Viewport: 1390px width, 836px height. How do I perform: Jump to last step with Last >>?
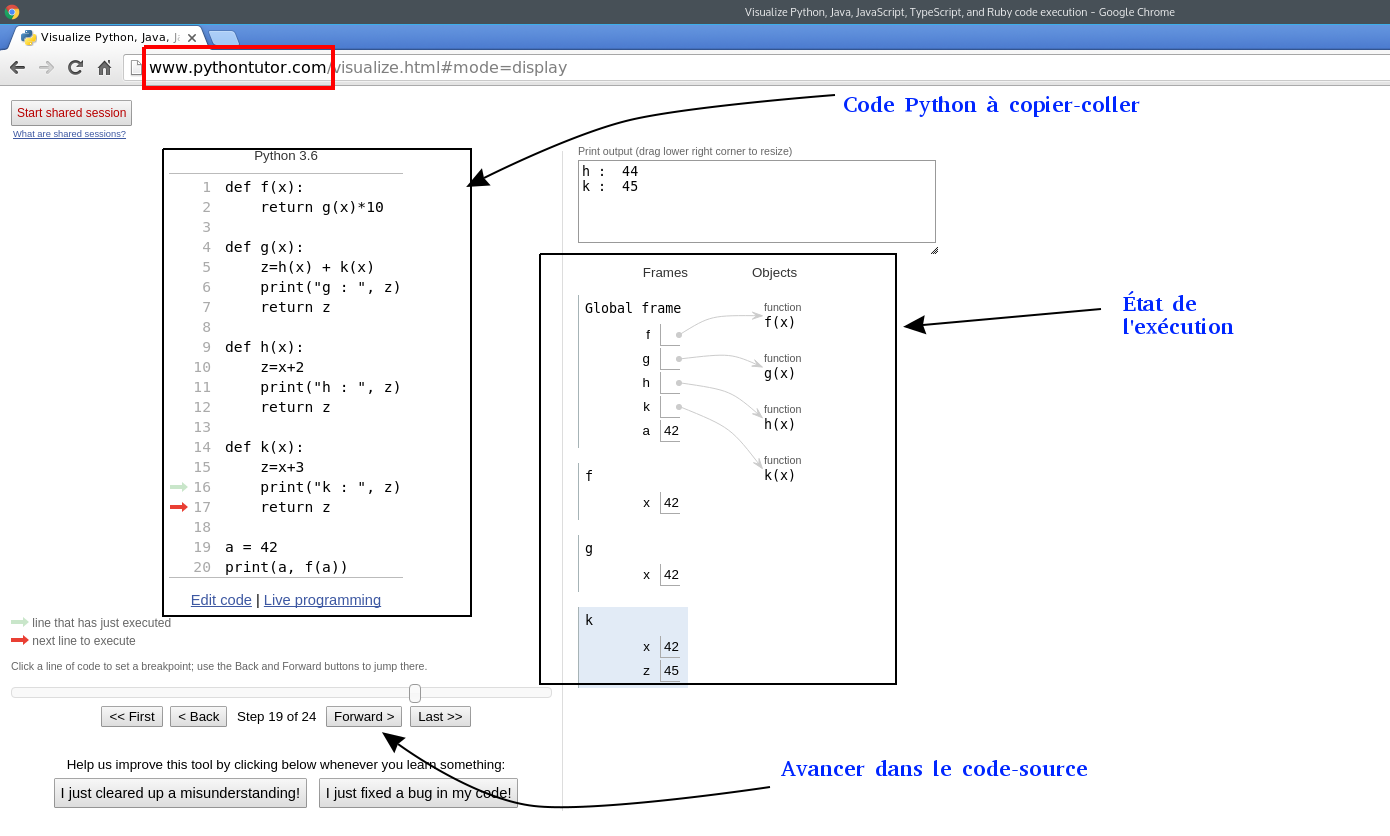[440, 716]
